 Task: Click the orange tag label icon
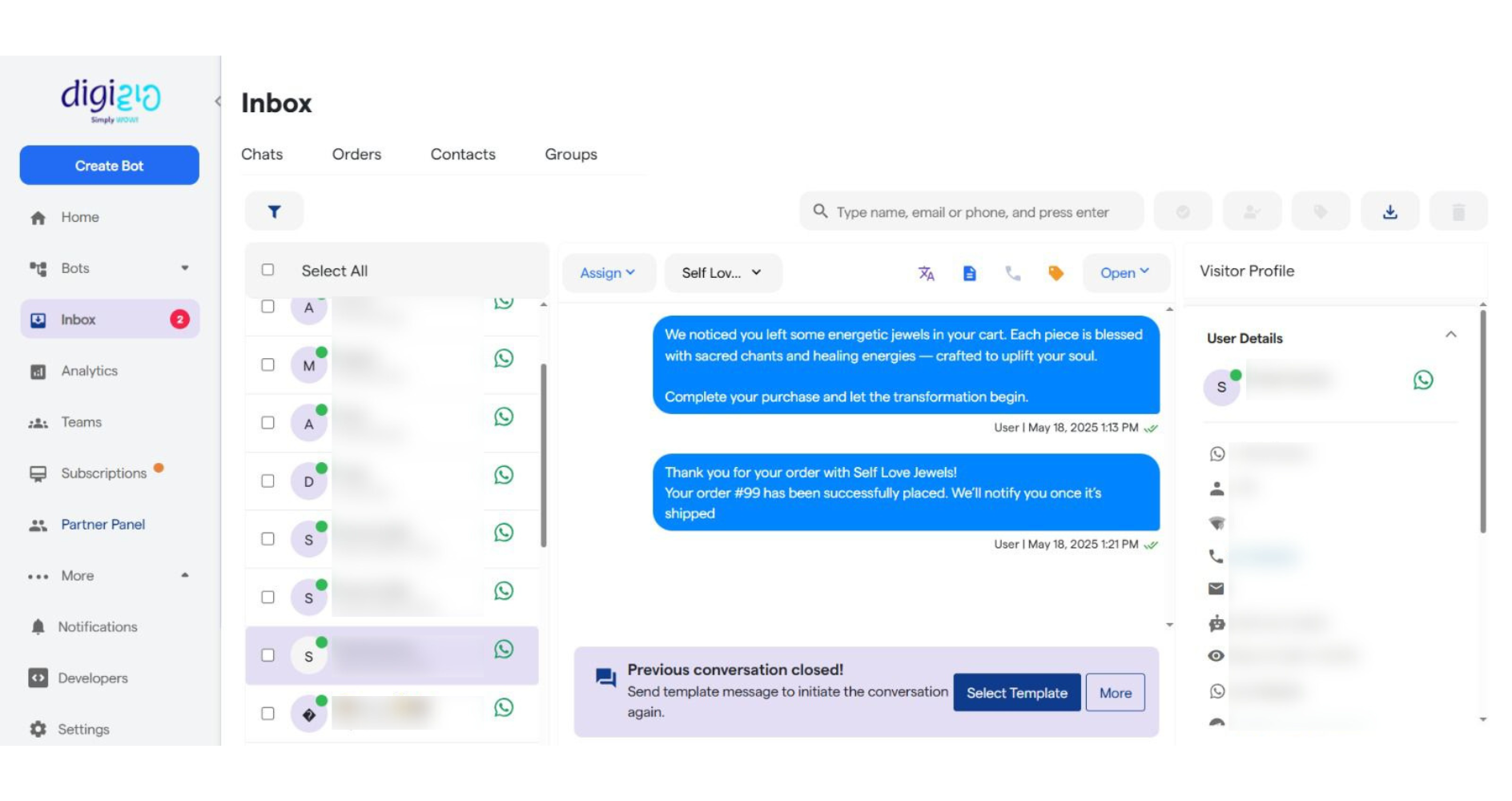(1056, 273)
